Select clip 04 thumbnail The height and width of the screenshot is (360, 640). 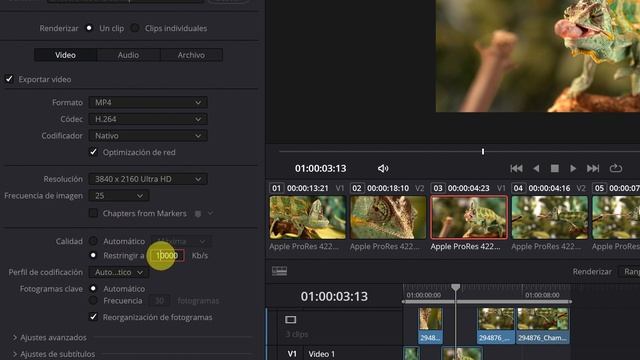550,217
